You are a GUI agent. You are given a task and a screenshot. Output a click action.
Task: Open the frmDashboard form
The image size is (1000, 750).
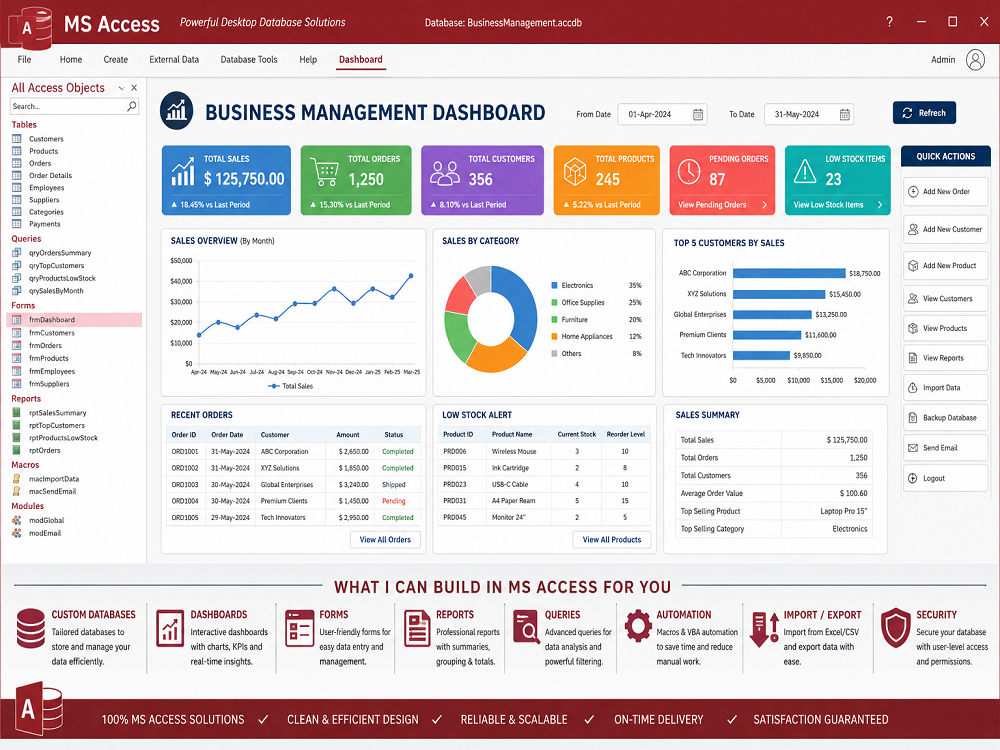click(74, 320)
